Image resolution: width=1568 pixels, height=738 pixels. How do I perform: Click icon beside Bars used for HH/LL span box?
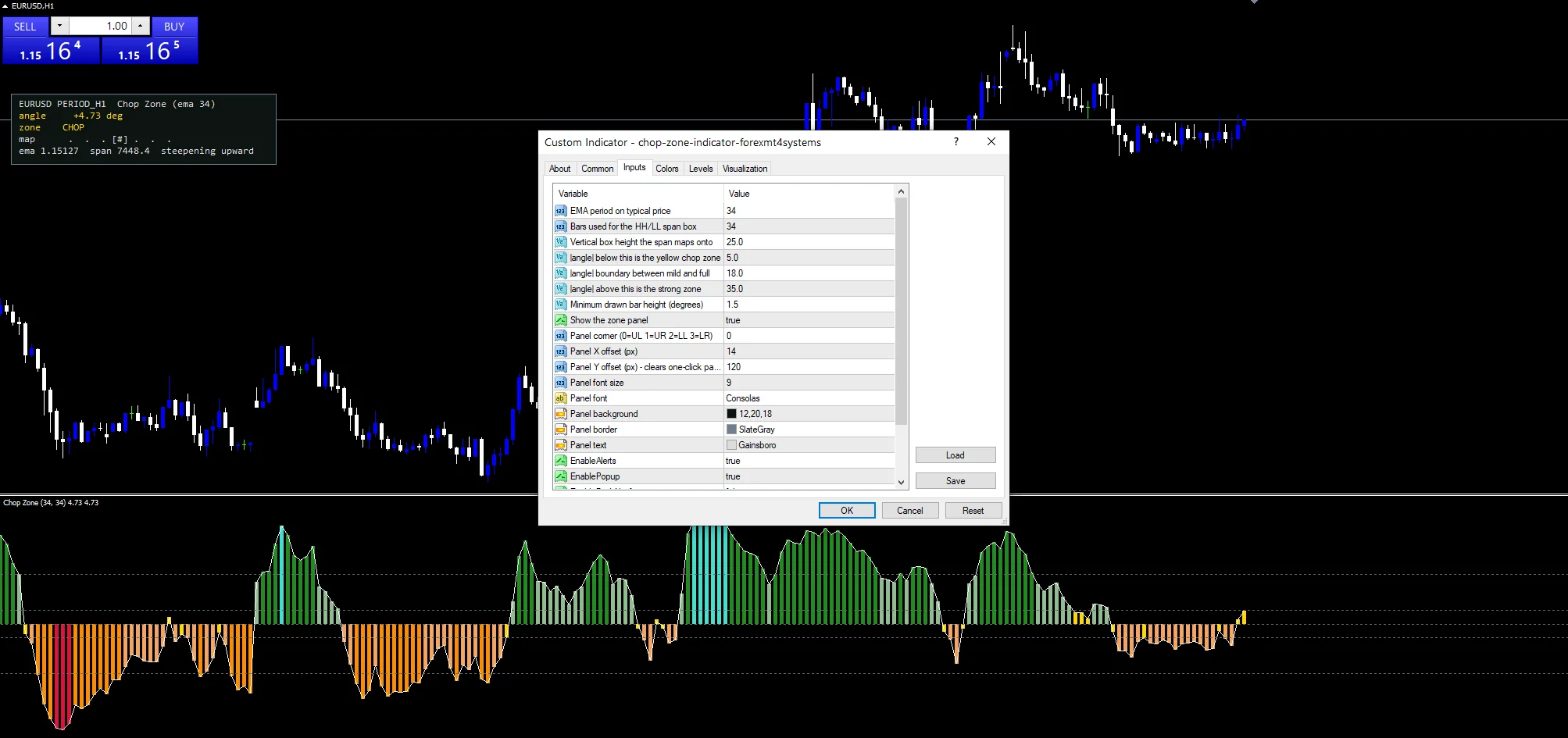click(560, 226)
